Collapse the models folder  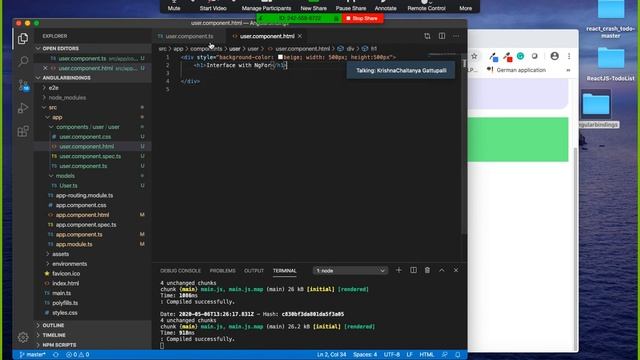click(65, 176)
